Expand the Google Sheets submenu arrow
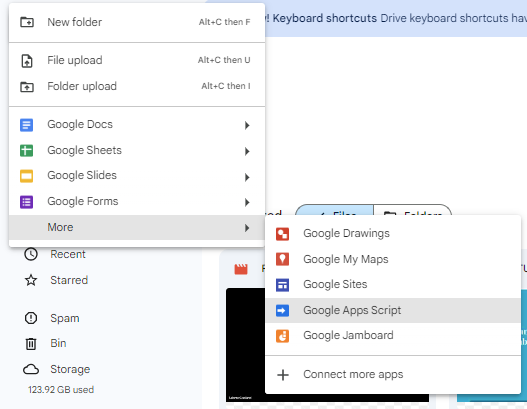This screenshot has height=409, width=527. pos(247,151)
